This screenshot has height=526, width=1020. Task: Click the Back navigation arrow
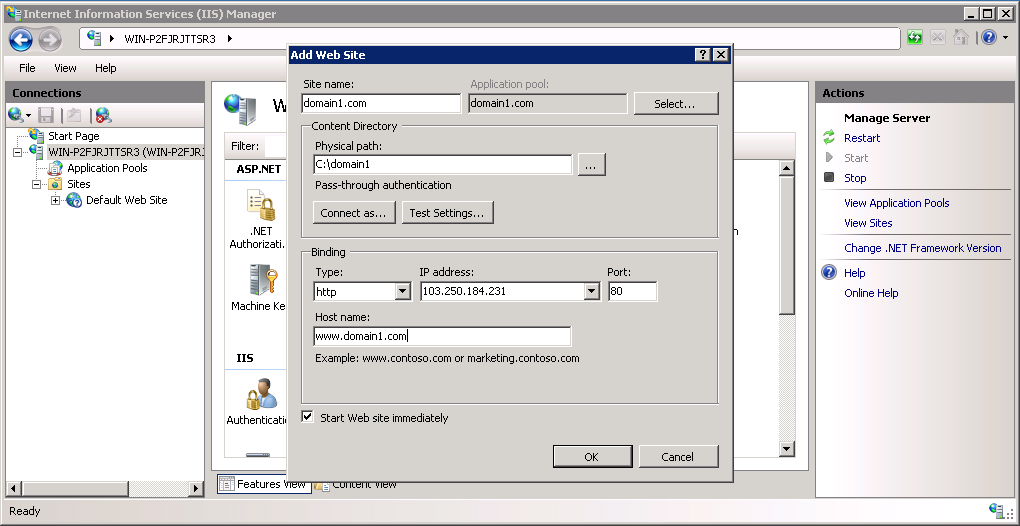[20, 39]
